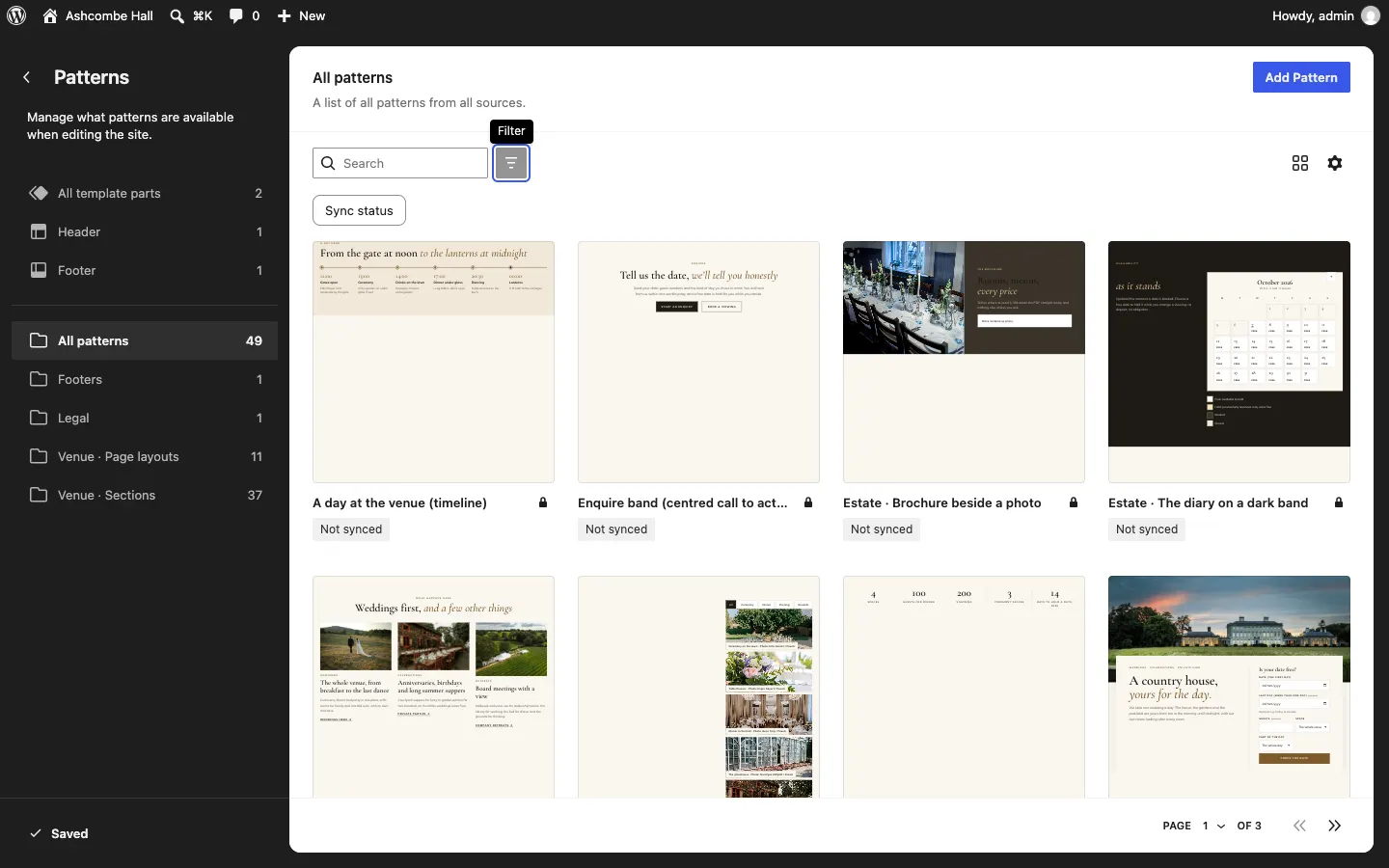
Task: Open Enquire band pattern thumbnail
Action: [698, 362]
